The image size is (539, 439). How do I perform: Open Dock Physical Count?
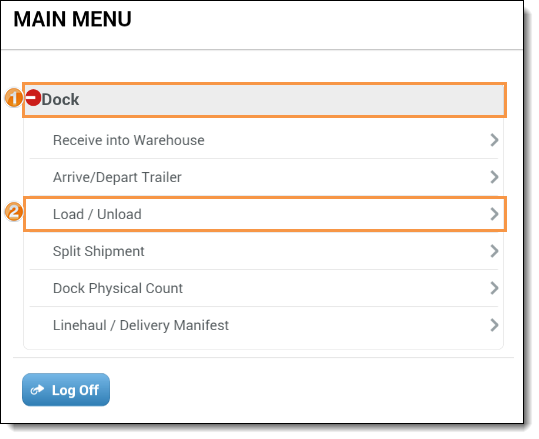coord(264,288)
